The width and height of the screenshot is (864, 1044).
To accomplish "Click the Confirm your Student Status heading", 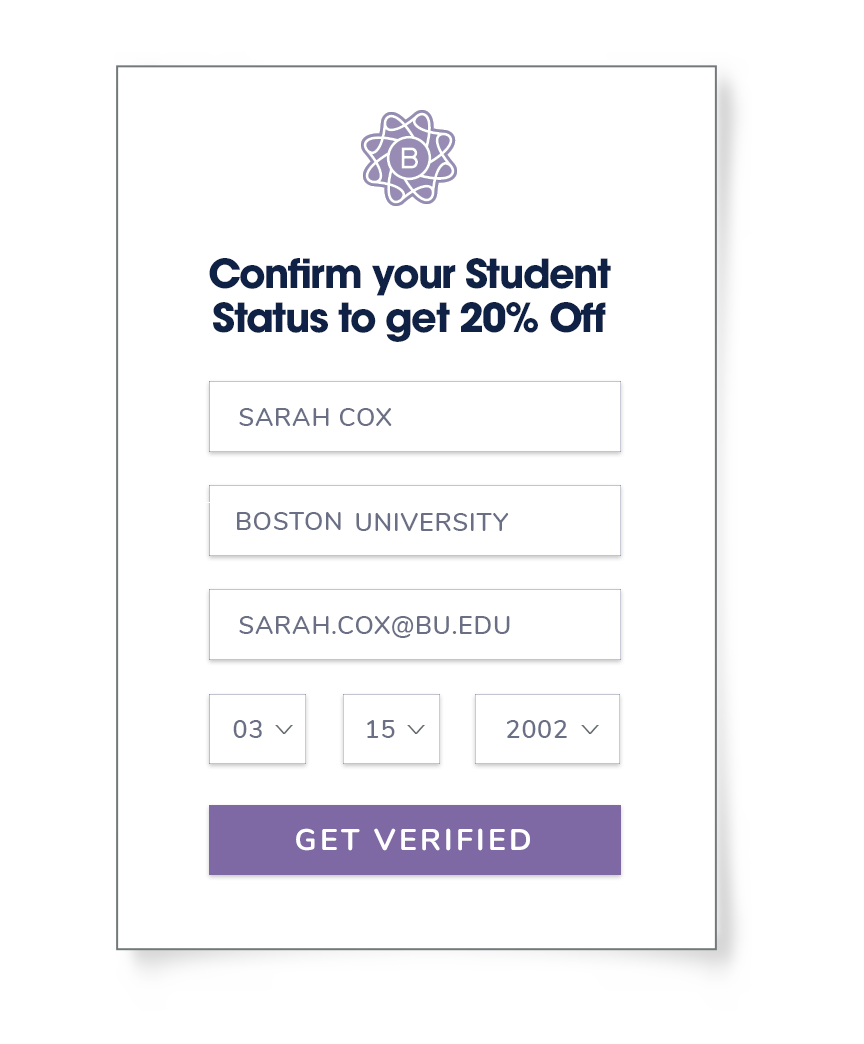I will [x=409, y=296].
